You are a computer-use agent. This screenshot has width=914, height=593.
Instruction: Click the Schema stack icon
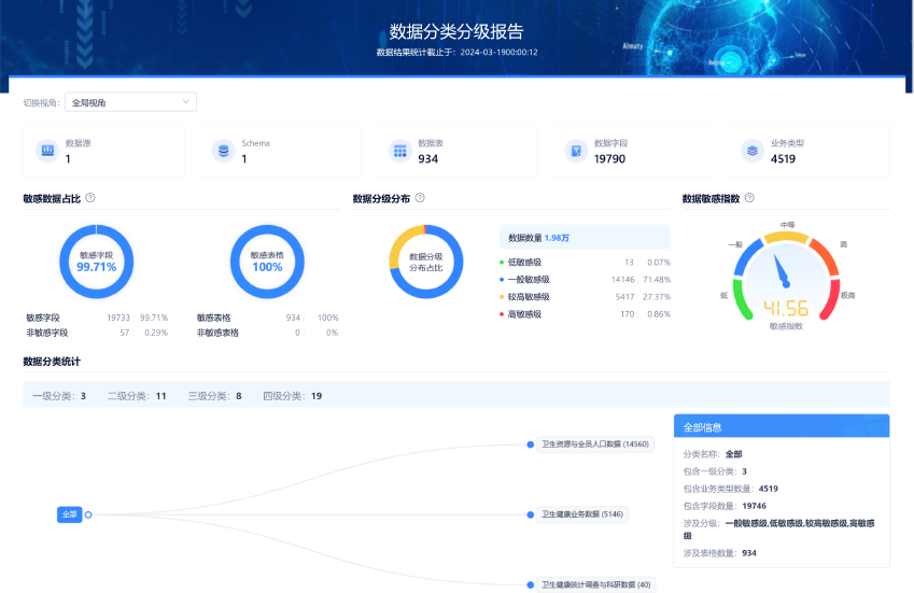point(222,148)
